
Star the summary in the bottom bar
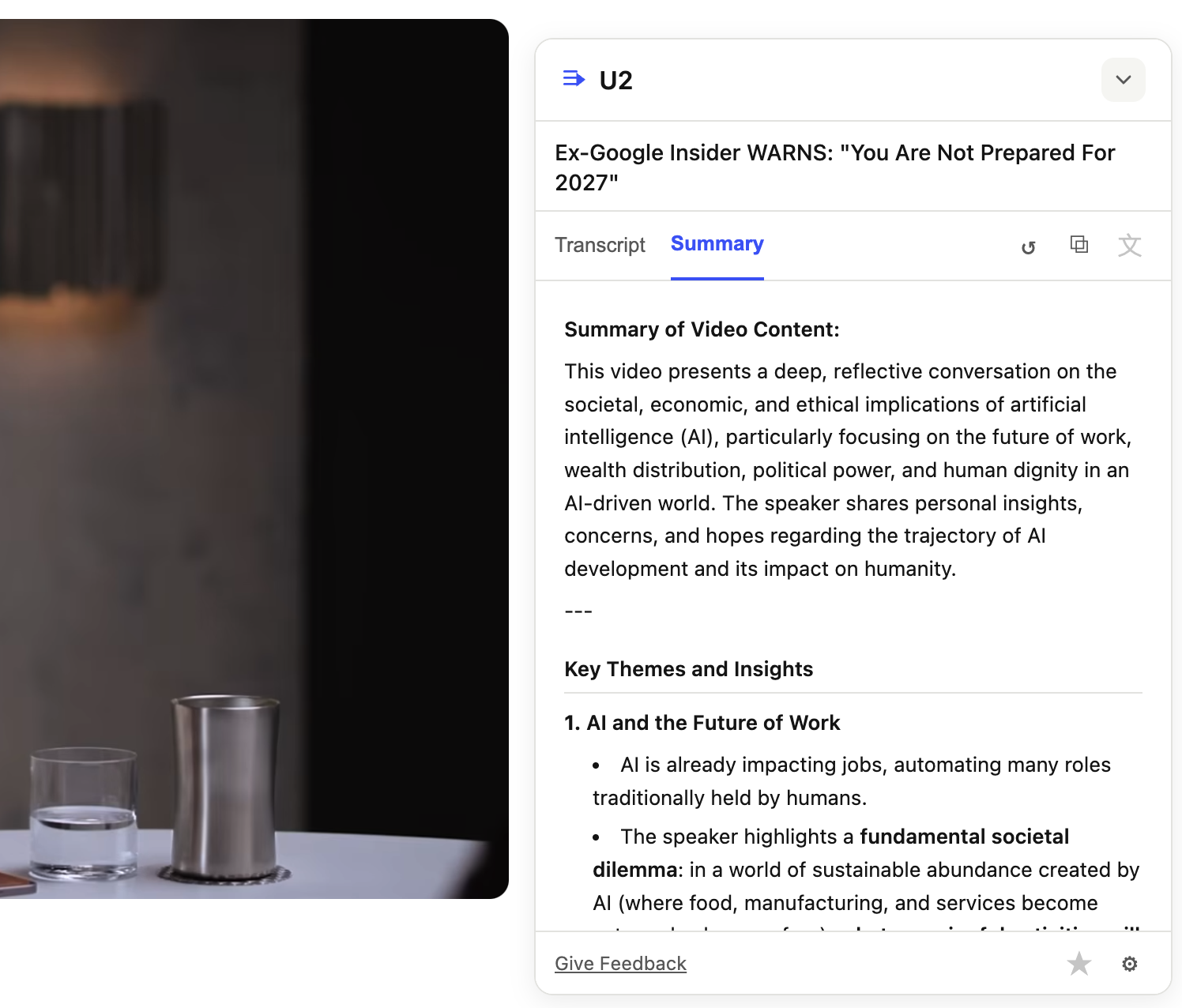pos(1079,964)
